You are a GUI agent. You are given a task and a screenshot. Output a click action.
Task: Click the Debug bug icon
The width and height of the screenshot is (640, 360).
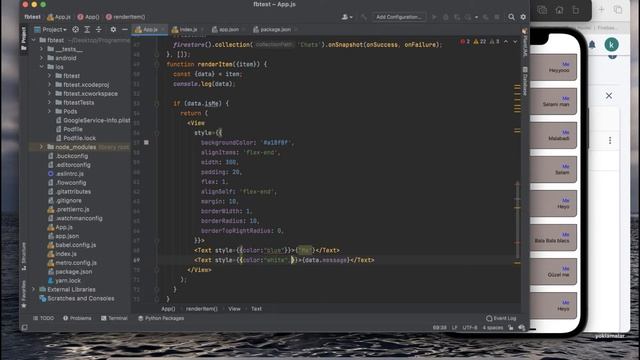coord(445,17)
